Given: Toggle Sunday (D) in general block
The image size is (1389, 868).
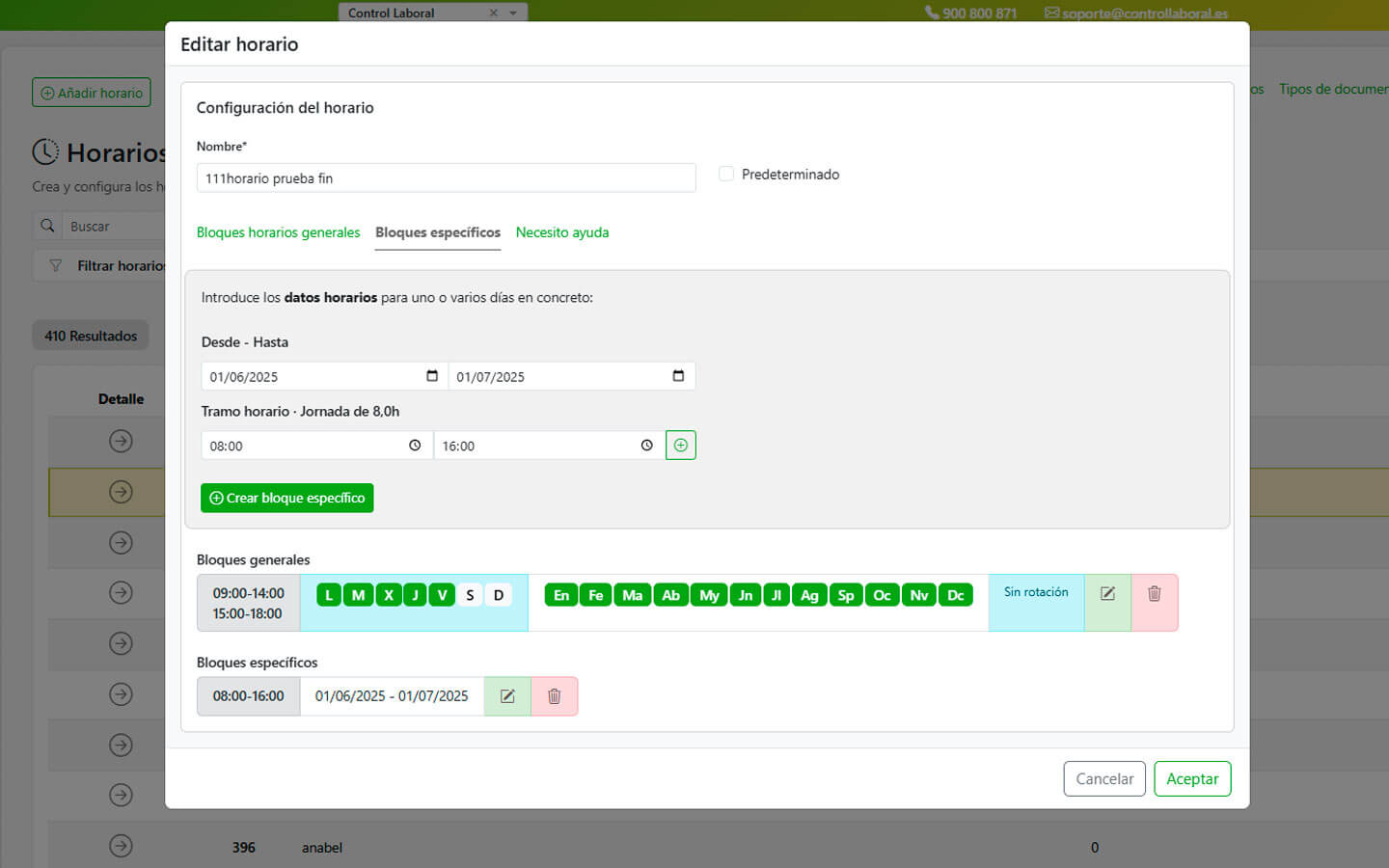Looking at the screenshot, I should pos(498,595).
